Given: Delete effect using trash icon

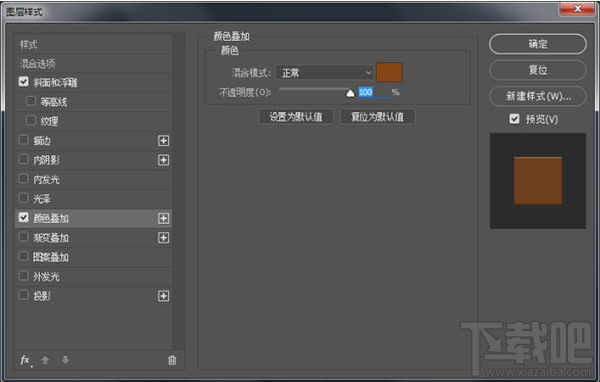Looking at the screenshot, I should pos(172,360).
